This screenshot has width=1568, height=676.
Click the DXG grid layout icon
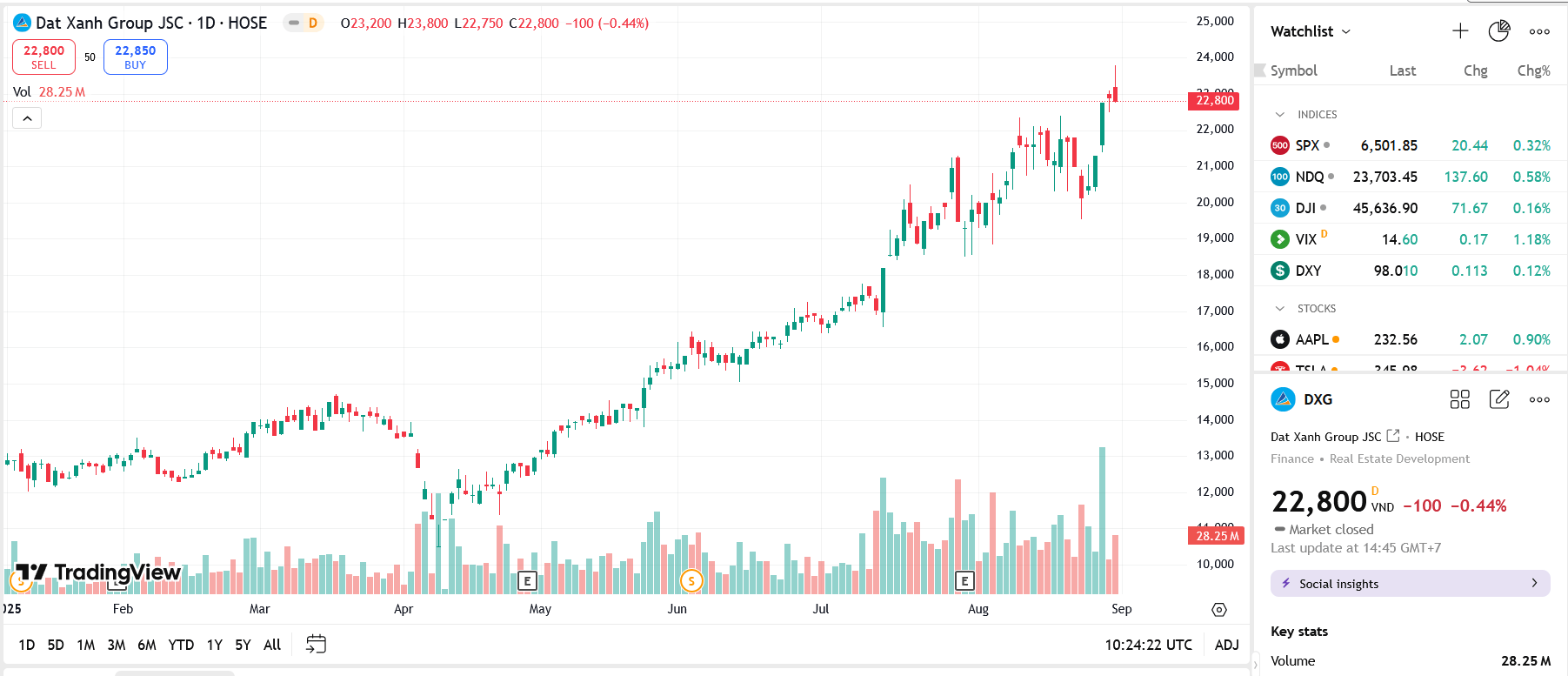1460,399
